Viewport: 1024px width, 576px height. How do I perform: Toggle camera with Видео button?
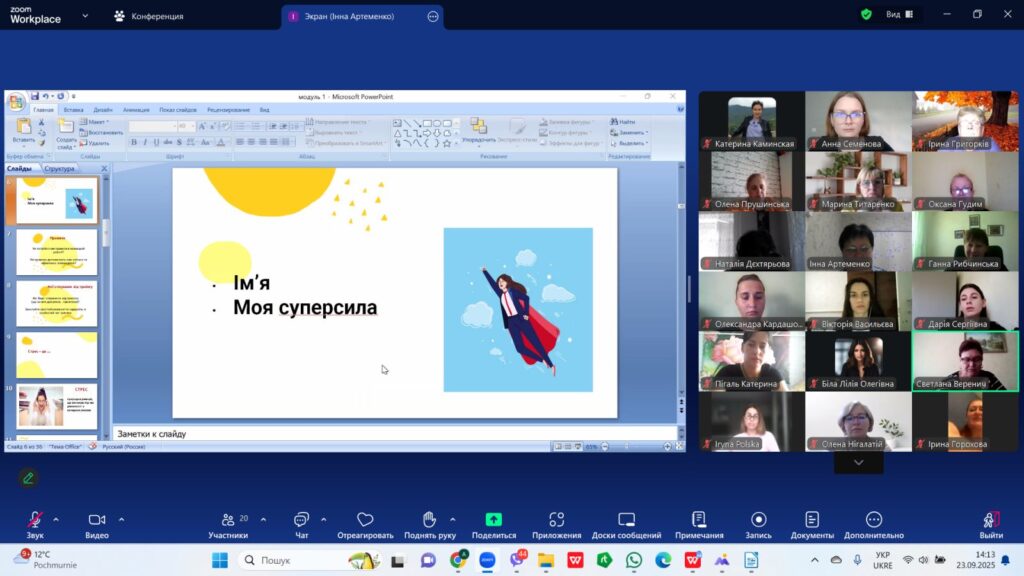coord(97,520)
